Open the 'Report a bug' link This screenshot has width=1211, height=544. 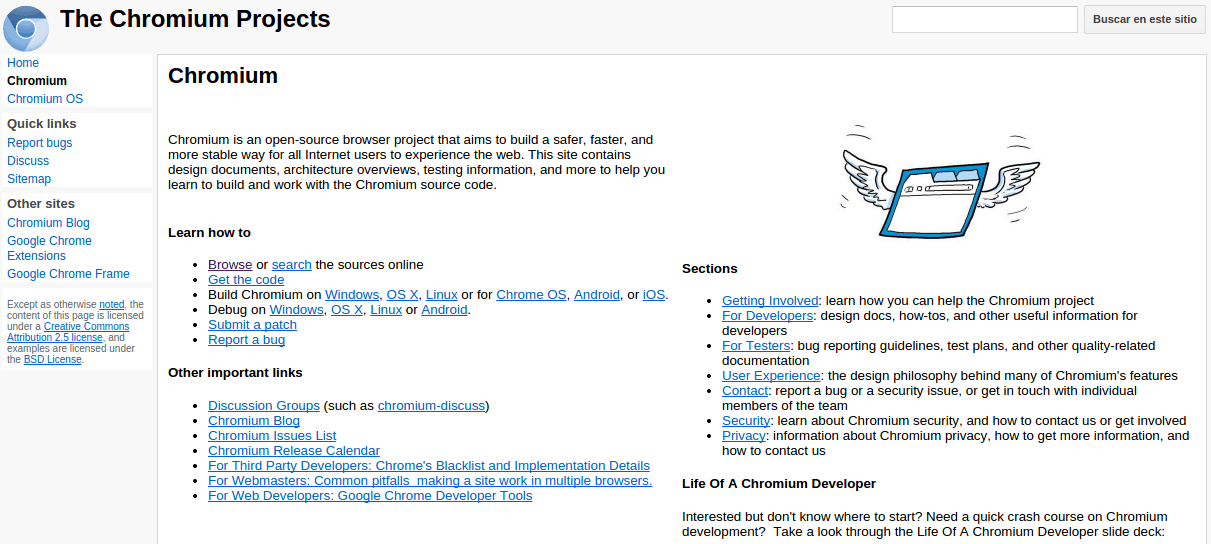click(x=246, y=340)
